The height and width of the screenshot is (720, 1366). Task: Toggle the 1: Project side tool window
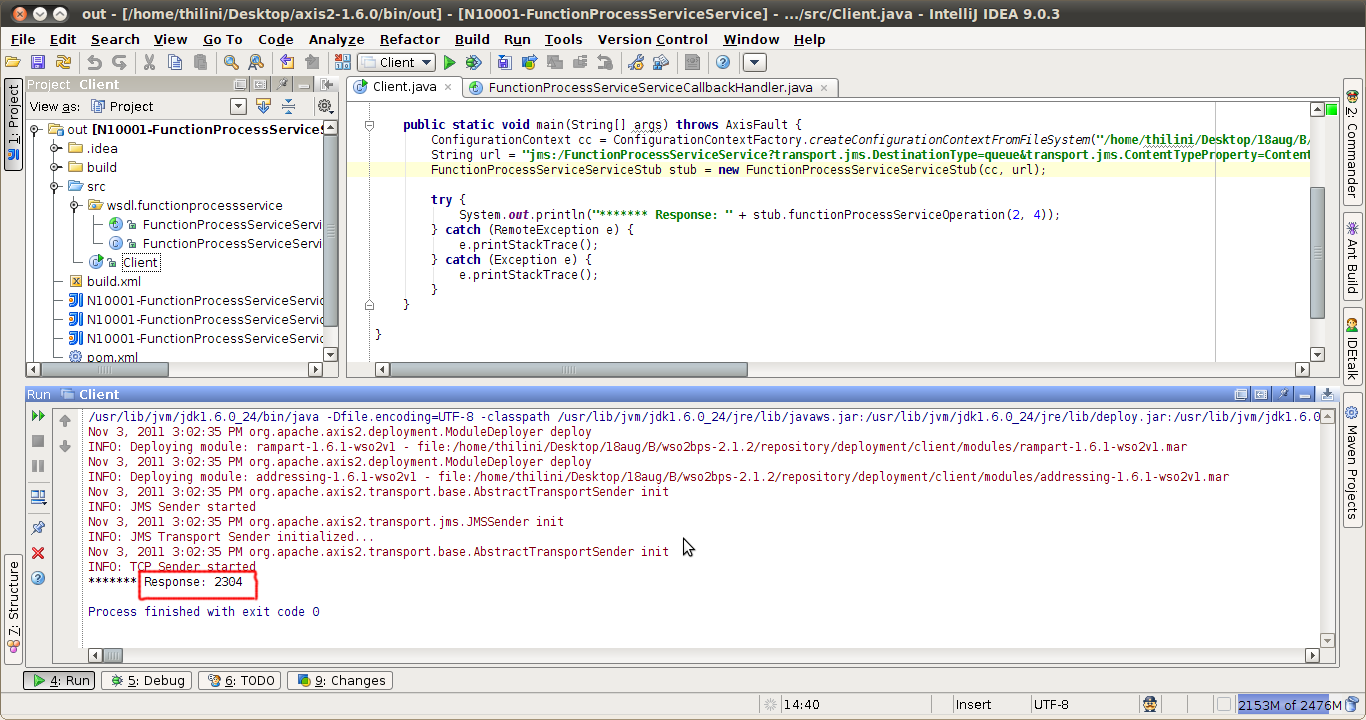coord(13,125)
